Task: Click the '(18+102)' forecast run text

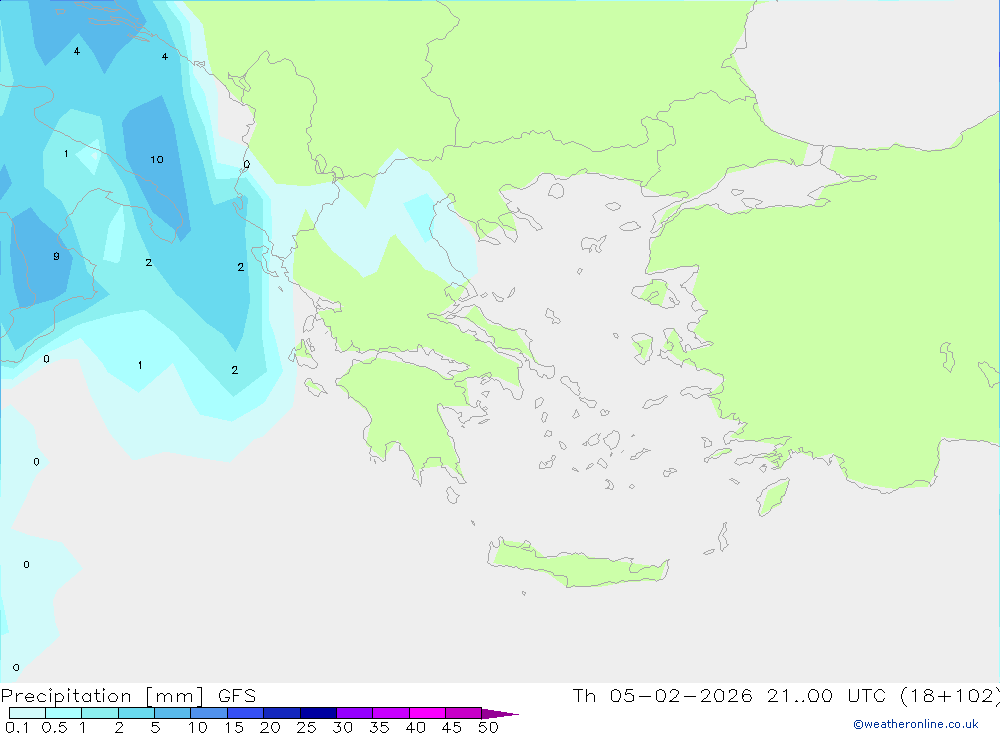Action: click(950, 695)
